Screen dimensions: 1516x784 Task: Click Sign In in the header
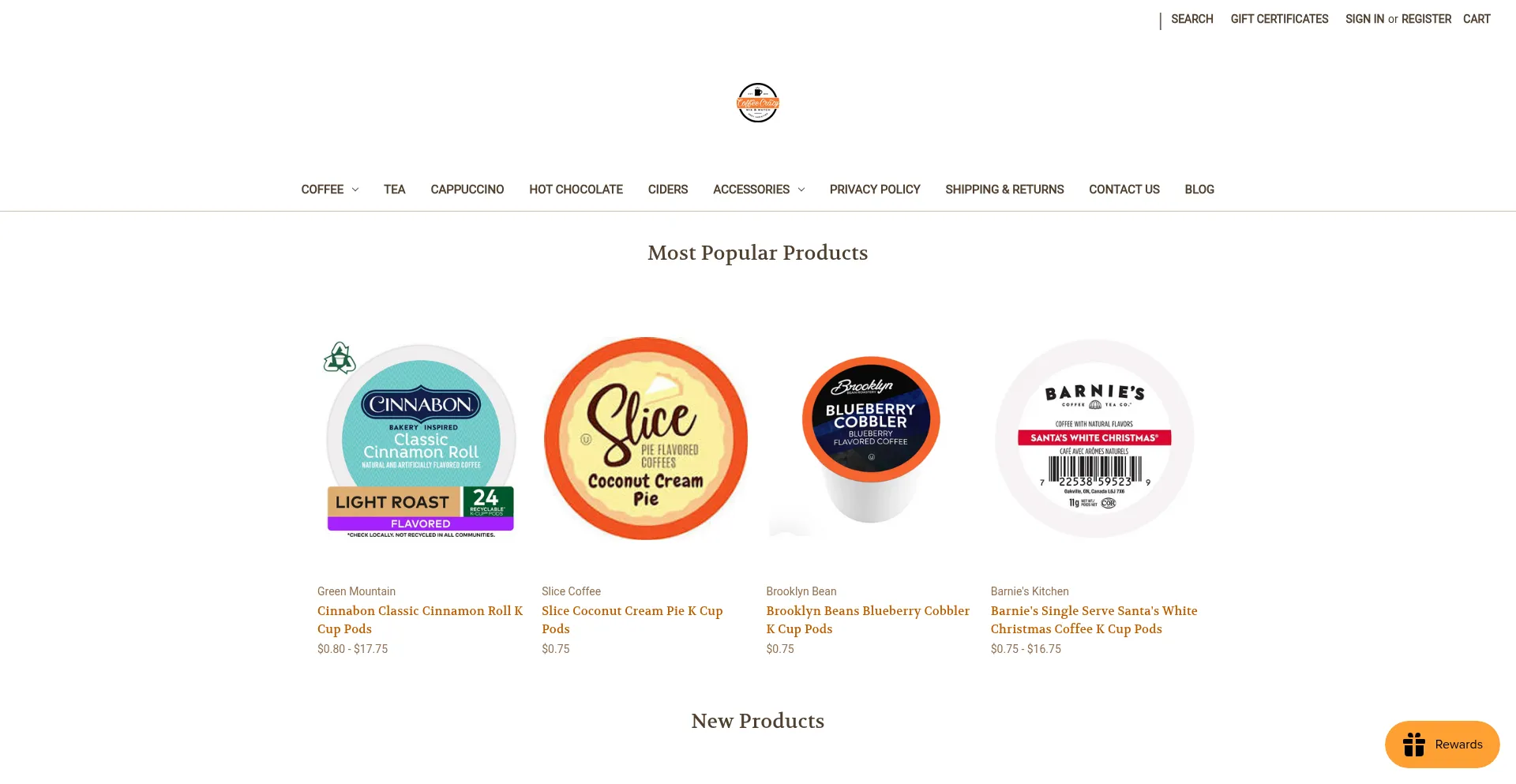[1364, 19]
